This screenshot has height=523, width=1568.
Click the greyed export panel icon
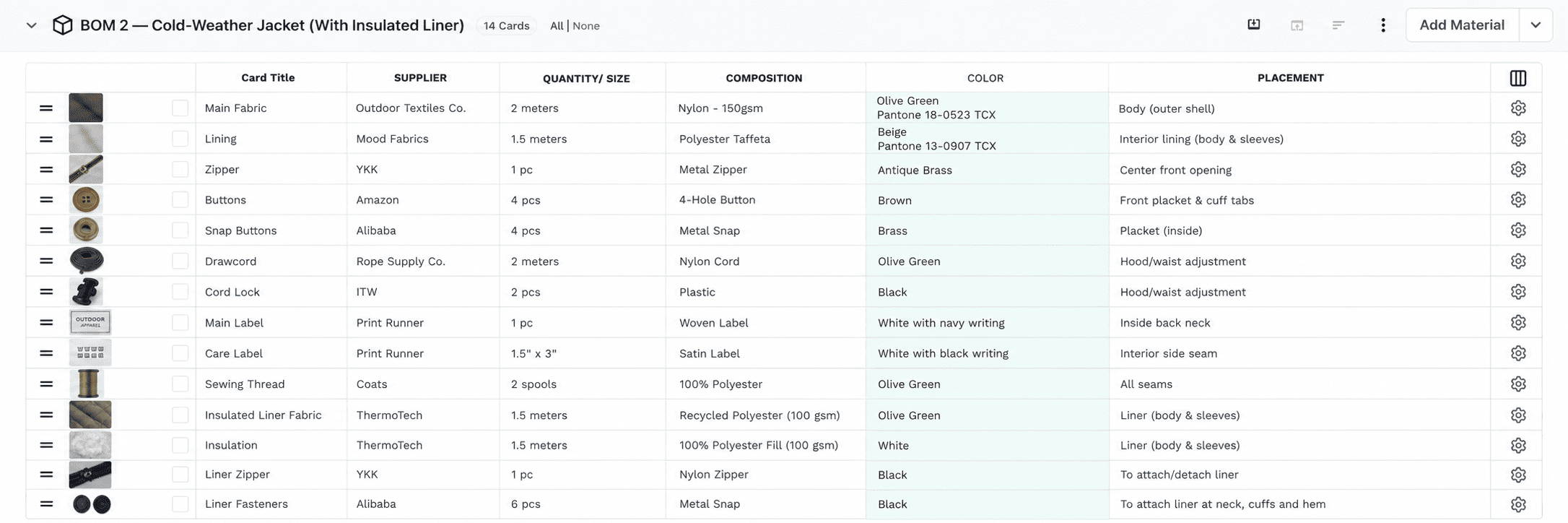tap(1297, 25)
